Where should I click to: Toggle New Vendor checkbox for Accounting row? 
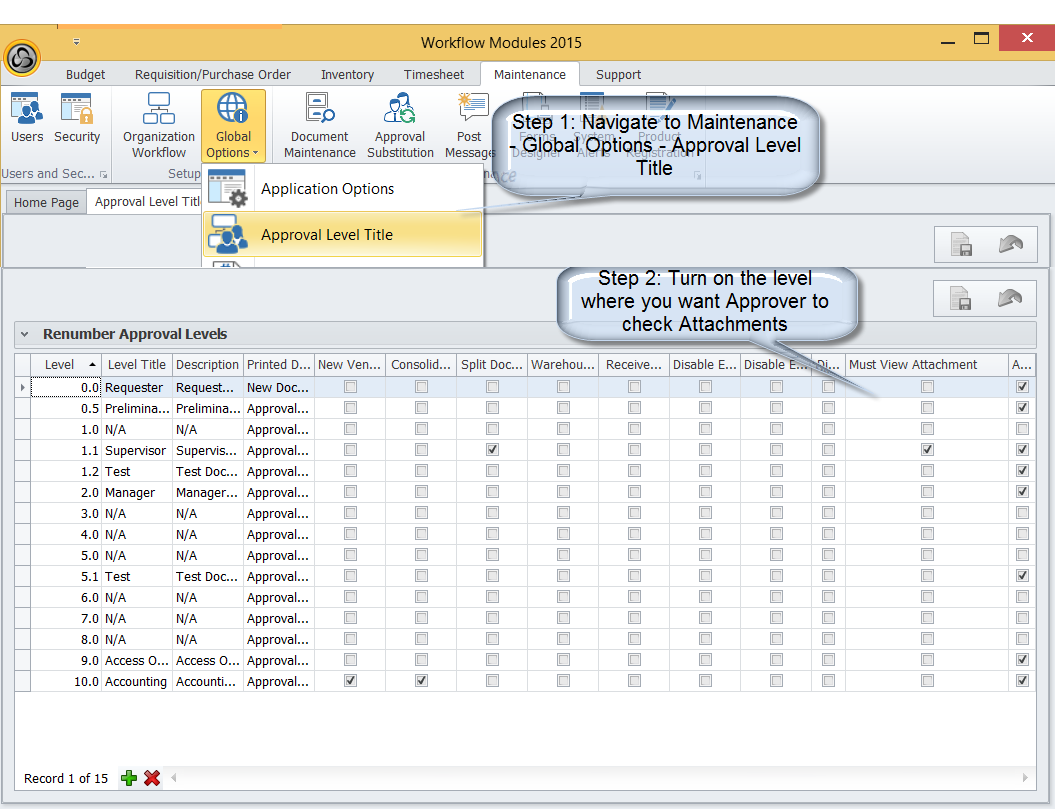pyautogui.click(x=350, y=681)
